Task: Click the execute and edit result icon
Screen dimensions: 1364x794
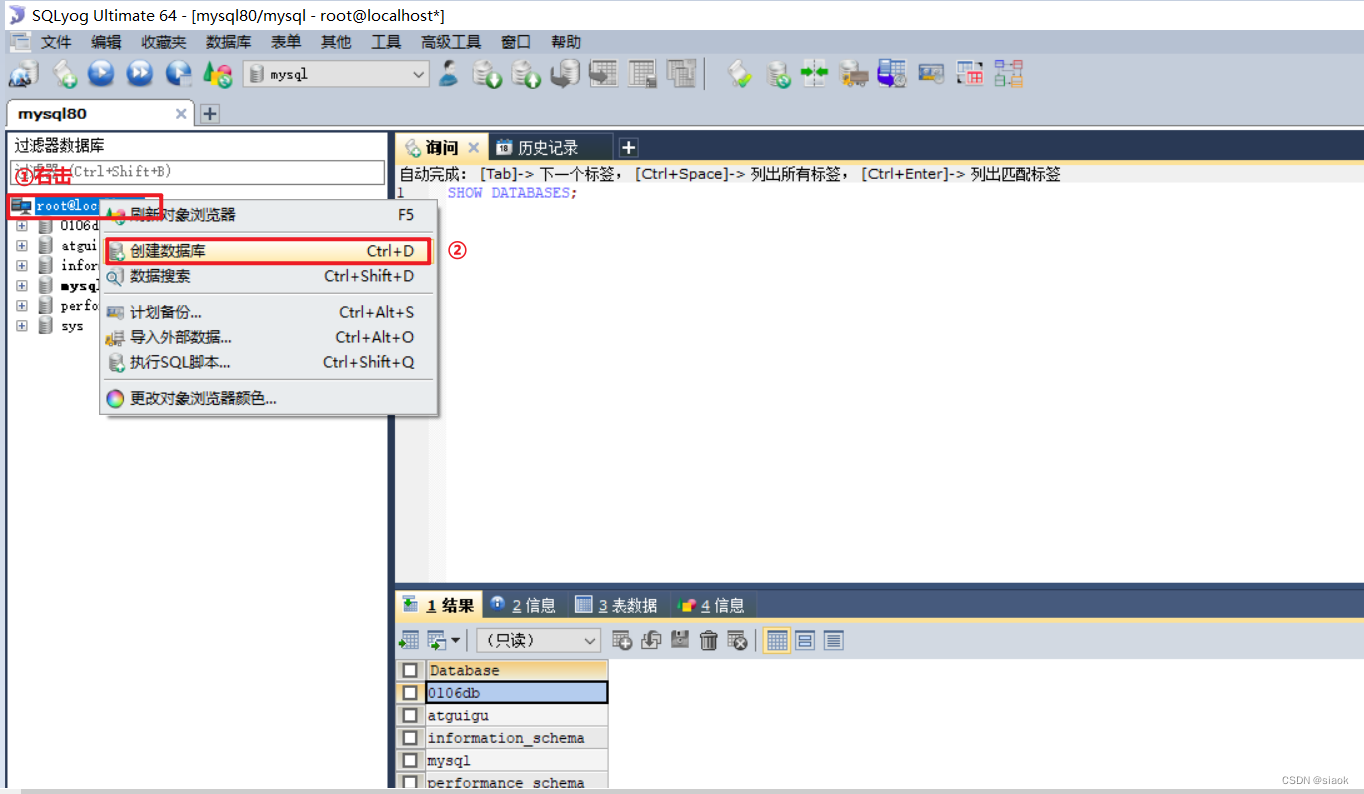Action: pos(179,73)
